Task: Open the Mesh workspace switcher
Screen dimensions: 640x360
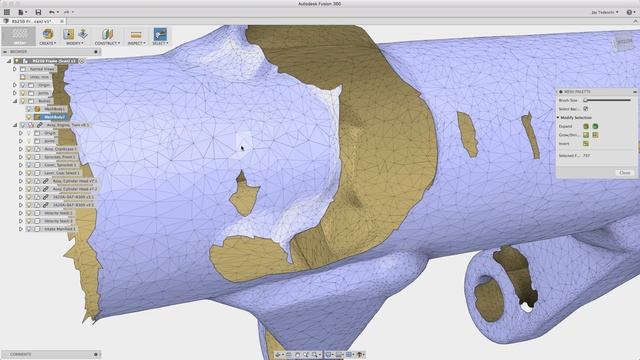Action: point(19,36)
